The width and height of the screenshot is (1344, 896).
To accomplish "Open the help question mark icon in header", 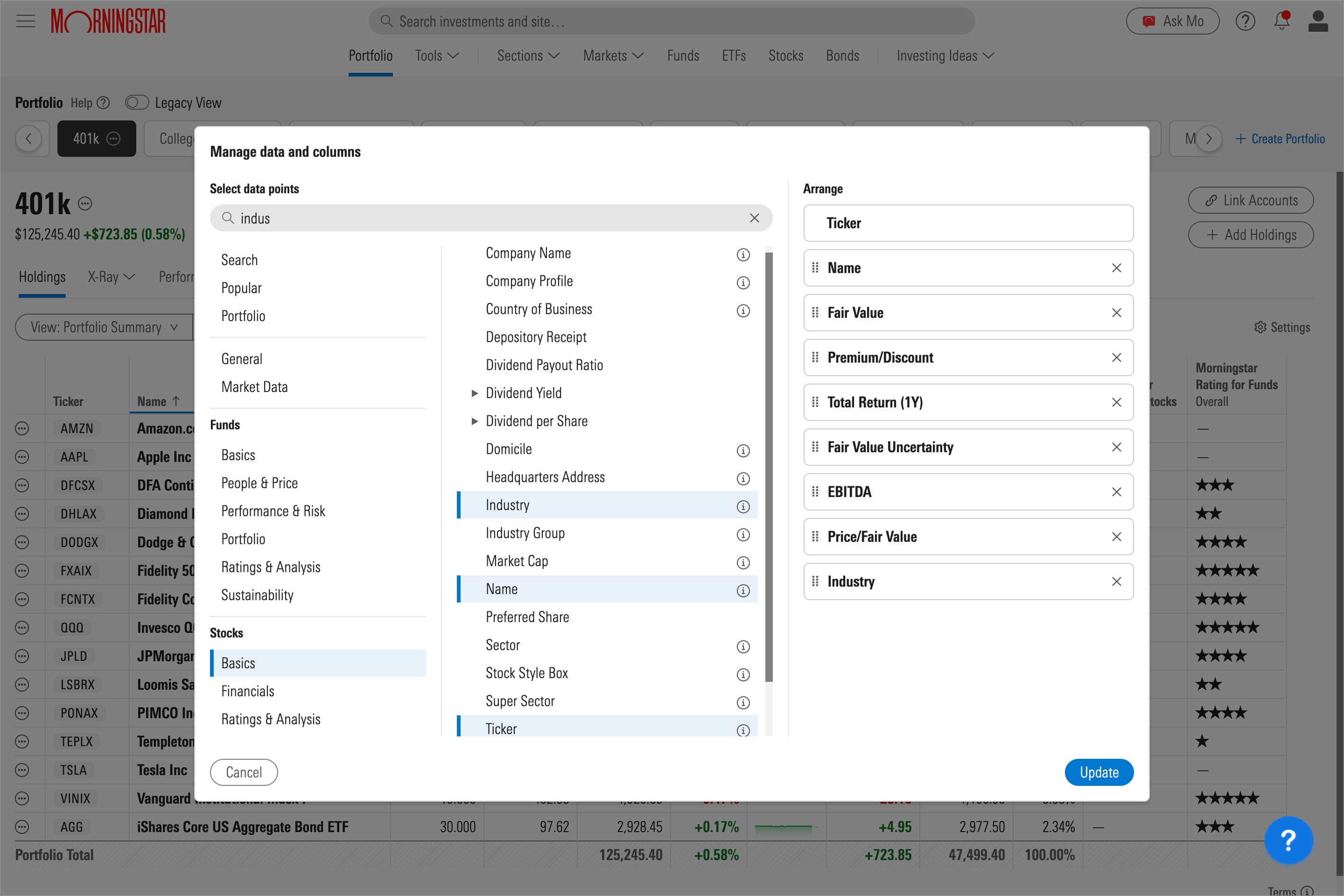I will 1245,22.
